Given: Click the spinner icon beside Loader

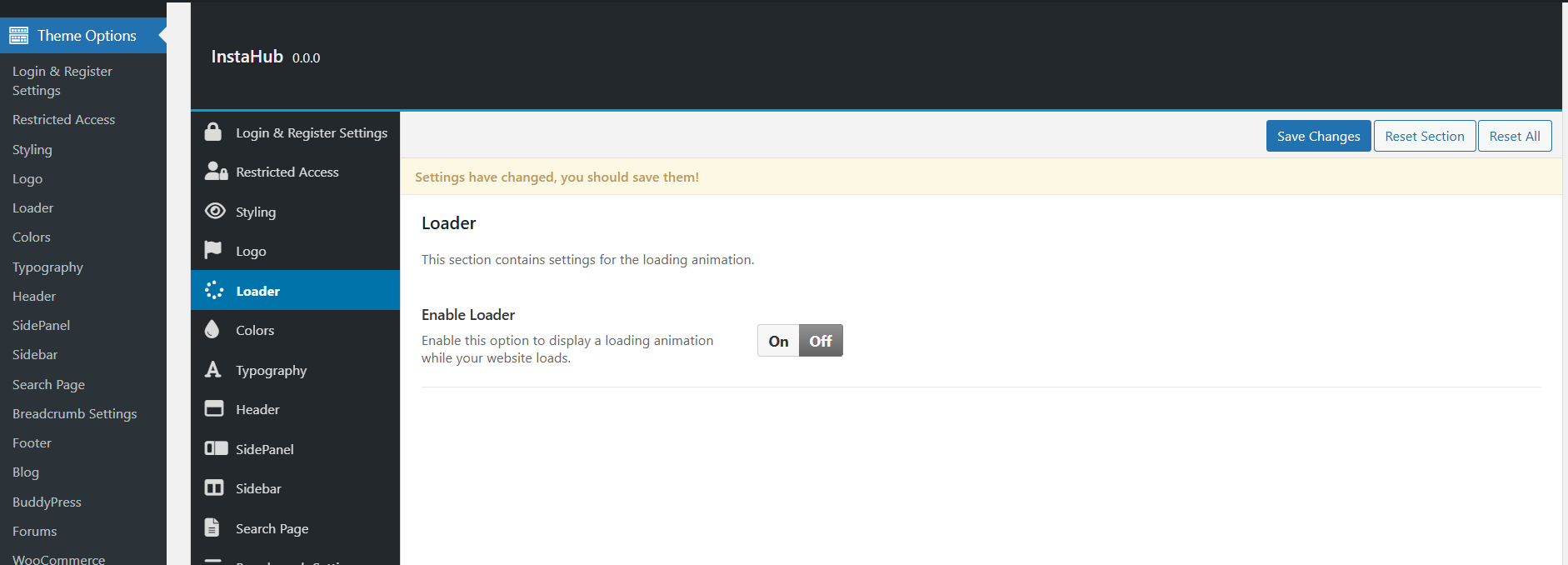Looking at the screenshot, I should pyautogui.click(x=214, y=290).
